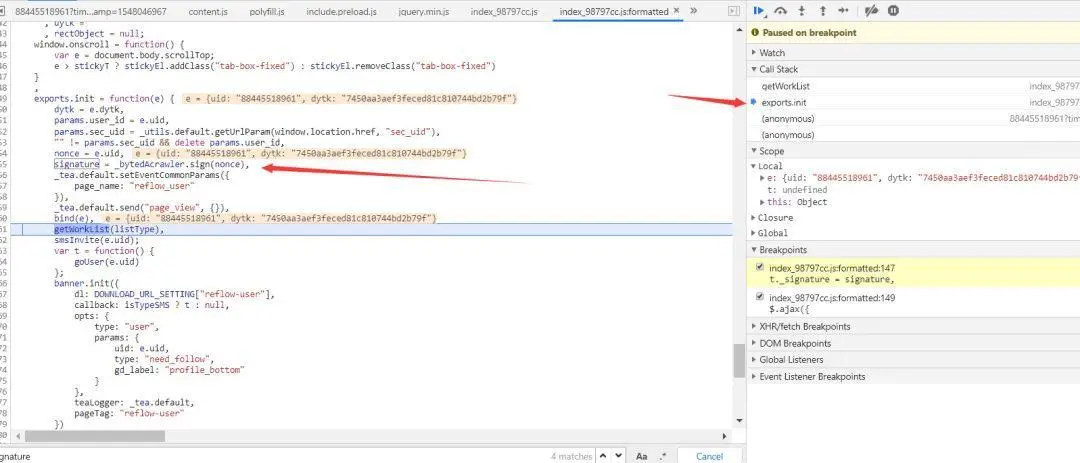Select getWorkList call stack frame
The image size is (1080, 463).
click(913, 86)
